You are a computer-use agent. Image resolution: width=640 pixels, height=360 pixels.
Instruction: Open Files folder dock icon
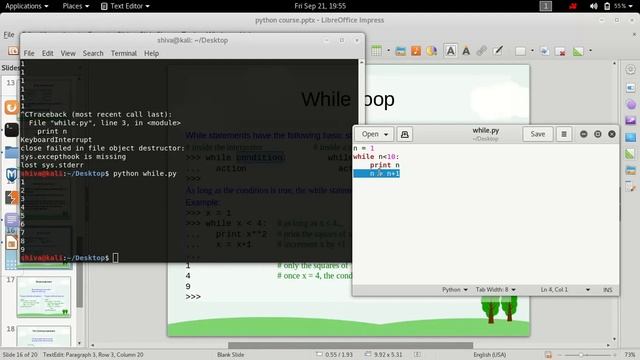coord(11,153)
